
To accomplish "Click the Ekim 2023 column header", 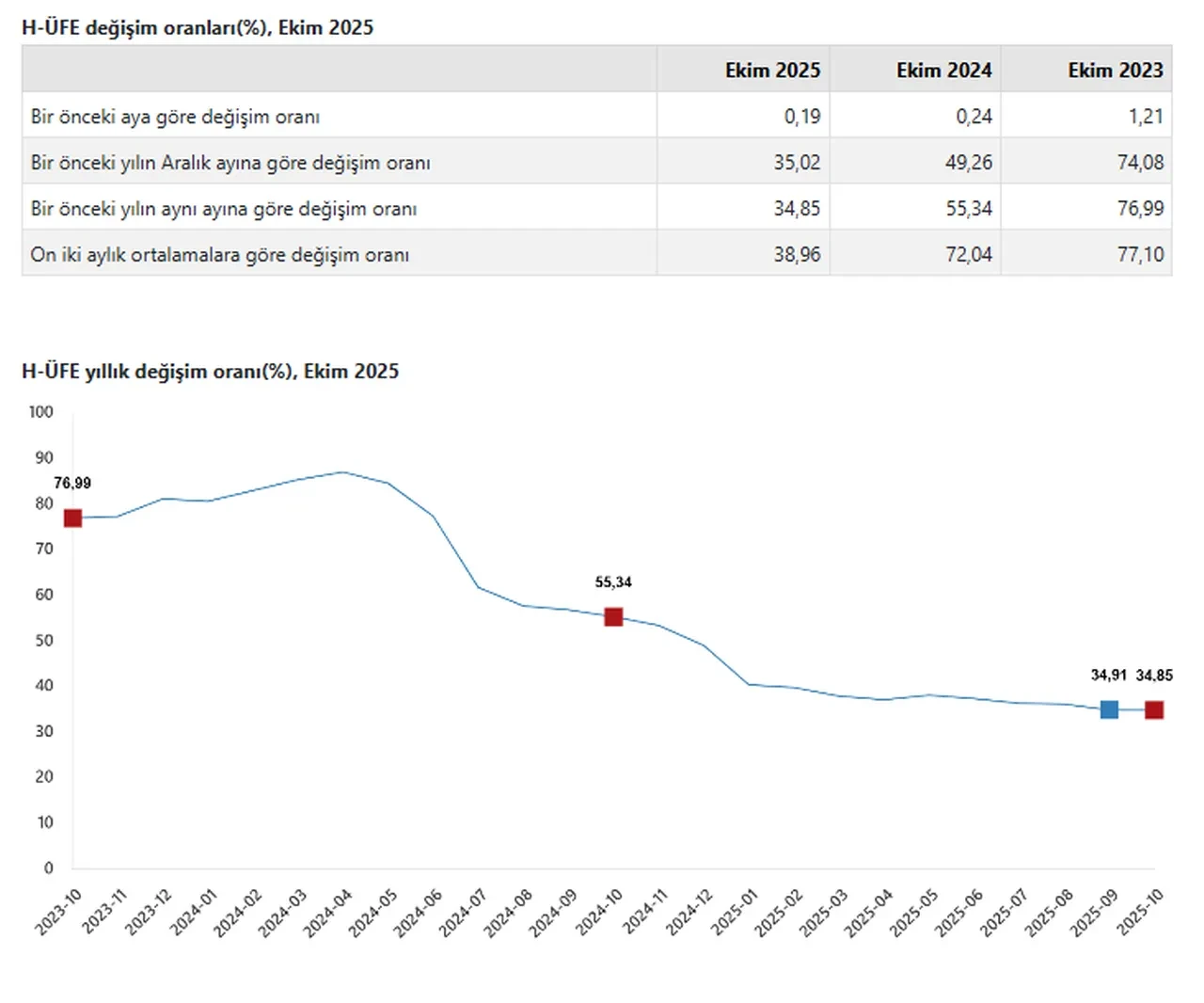I will 1115,71.
